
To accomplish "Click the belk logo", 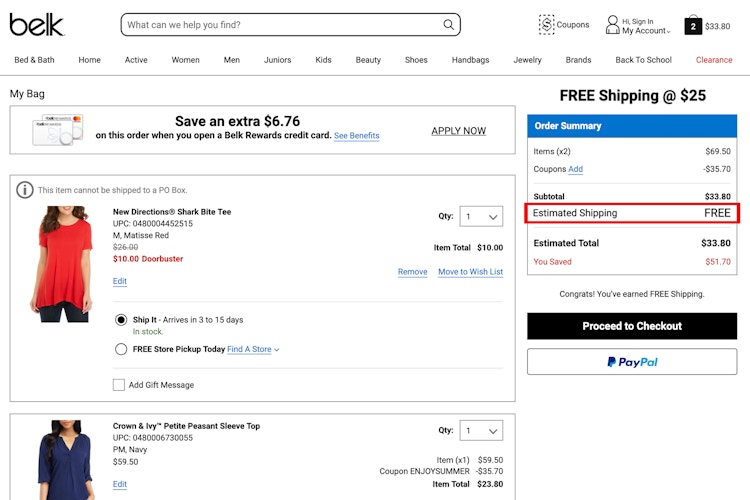I will point(36,24).
